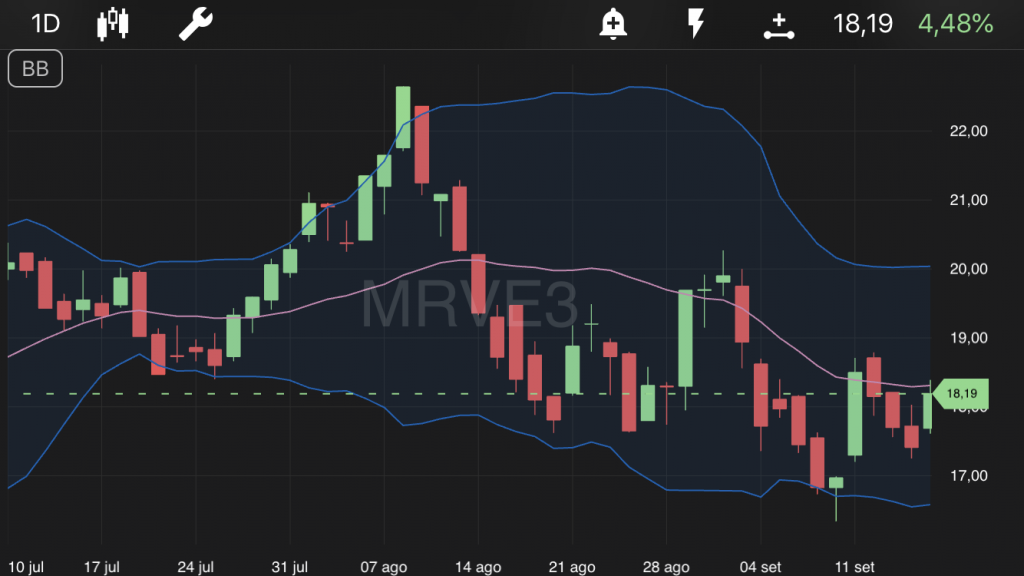Viewport: 1024px width, 576px height.
Task: Click the 24 jul date label
Action: (x=196, y=567)
